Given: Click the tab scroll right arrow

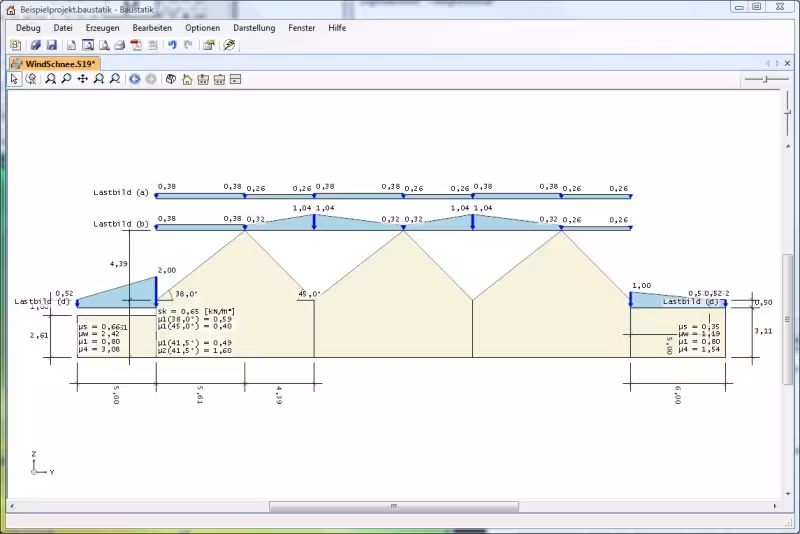Looking at the screenshot, I should pos(777,63).
